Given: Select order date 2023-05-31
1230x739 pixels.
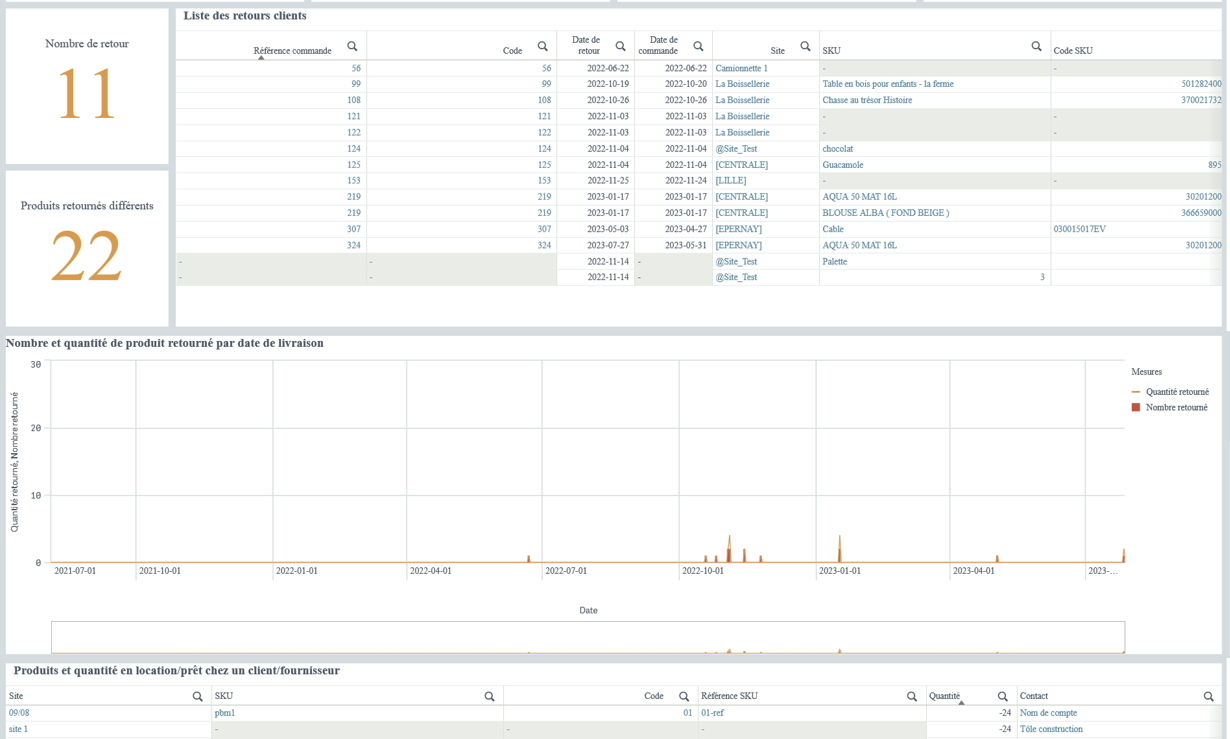Looking at the screenshot, I should (686, 245).
